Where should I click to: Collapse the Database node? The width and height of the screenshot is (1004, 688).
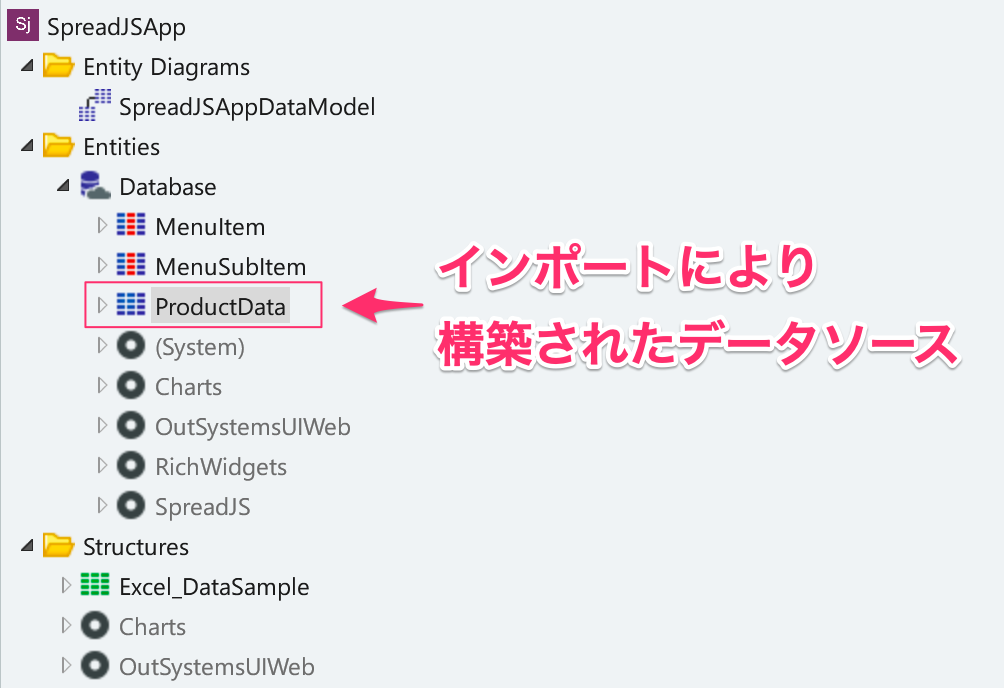point(63,186)
